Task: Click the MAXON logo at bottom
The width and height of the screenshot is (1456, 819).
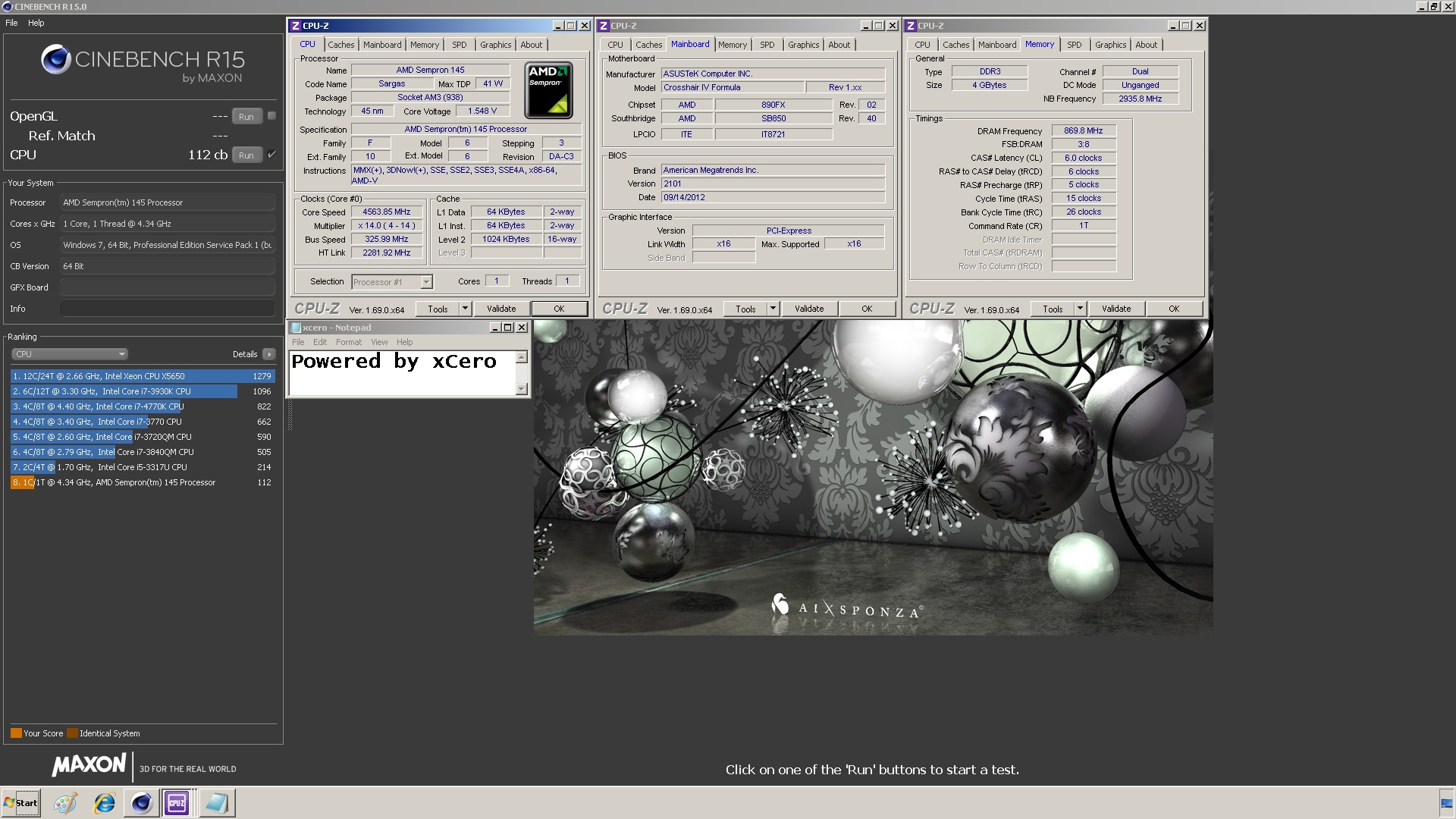Action: (x=89, y=765)
